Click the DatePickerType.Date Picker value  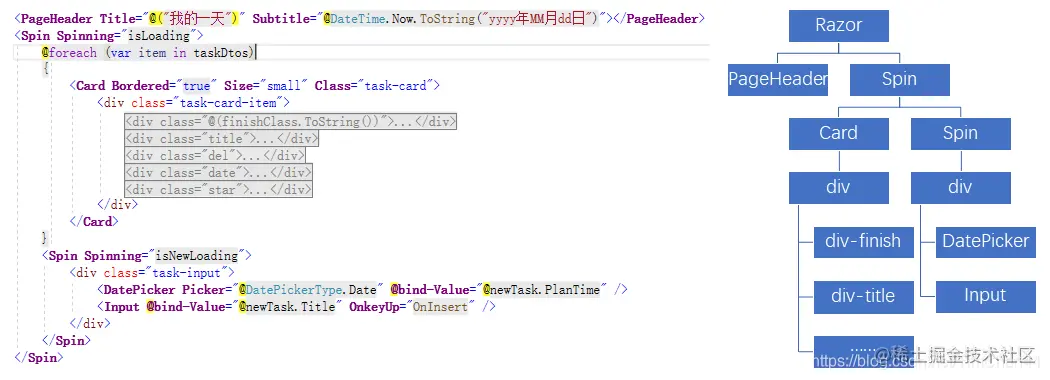click(x=307, y=290)
